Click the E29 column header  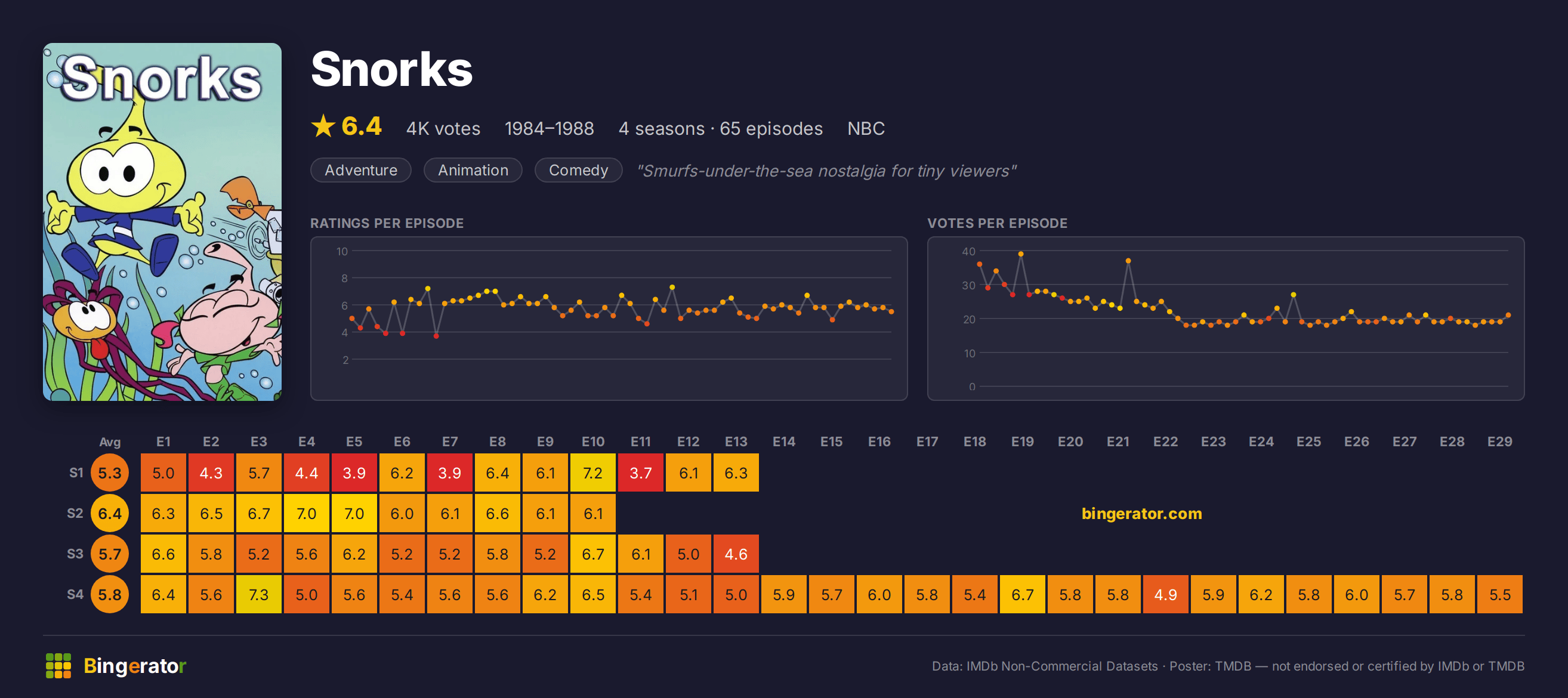[1499, 442]
